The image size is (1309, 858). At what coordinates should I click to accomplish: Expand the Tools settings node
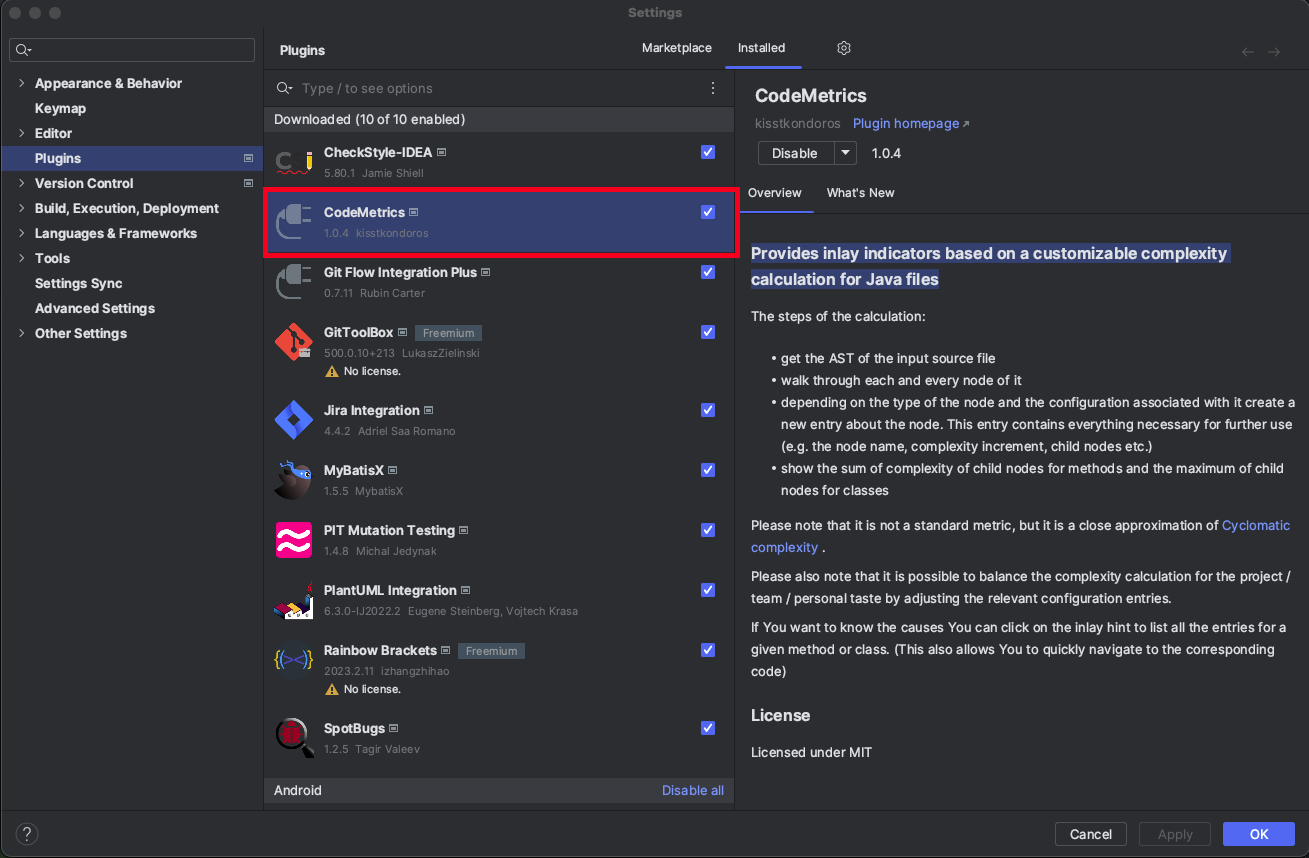[x=21, y=258]
